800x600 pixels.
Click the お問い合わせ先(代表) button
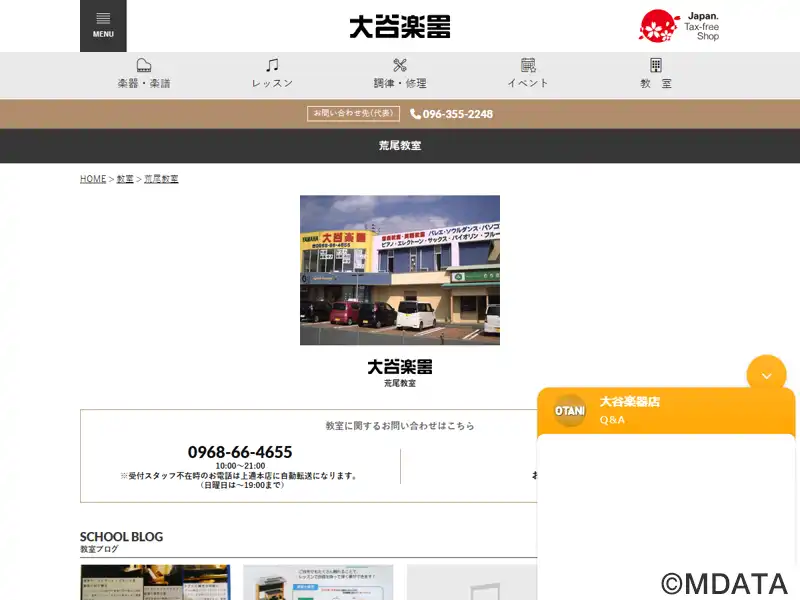click(353, 113)
